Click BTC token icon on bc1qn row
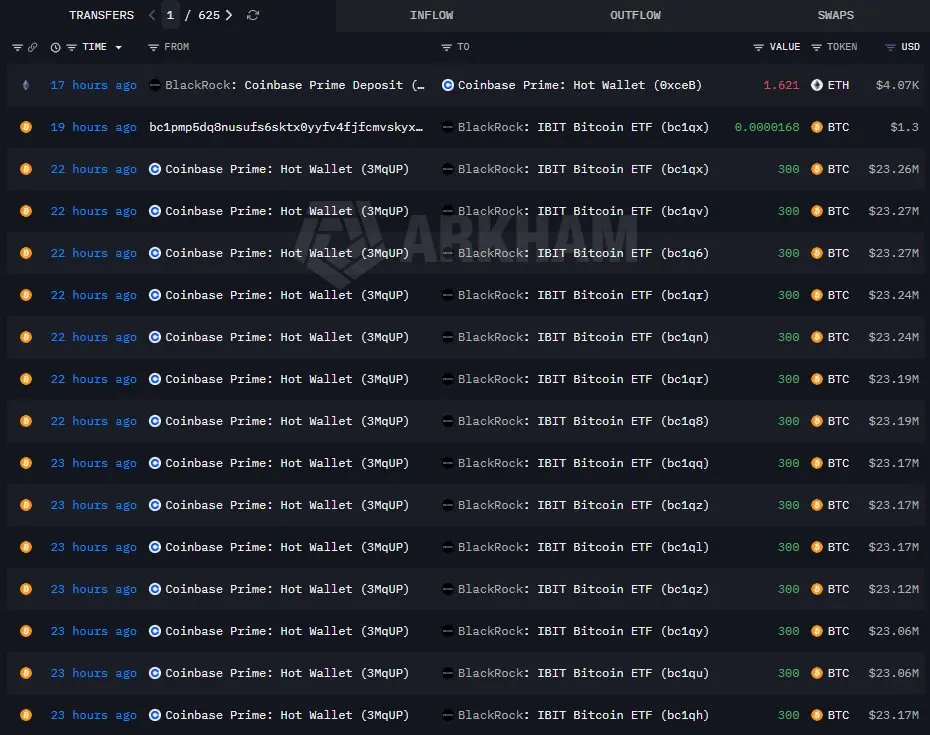The width and height of the screenshot is (930, 735). tap(817, 337)
